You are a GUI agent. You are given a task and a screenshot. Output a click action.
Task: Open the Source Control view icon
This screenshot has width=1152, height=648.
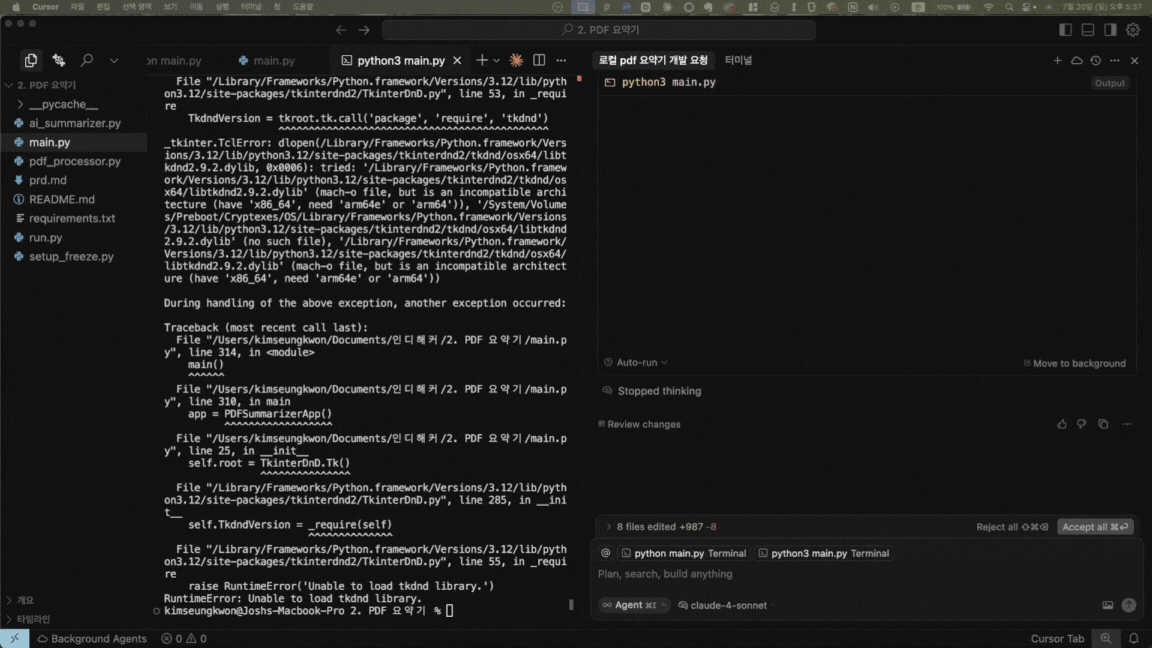tap(59, 60)
